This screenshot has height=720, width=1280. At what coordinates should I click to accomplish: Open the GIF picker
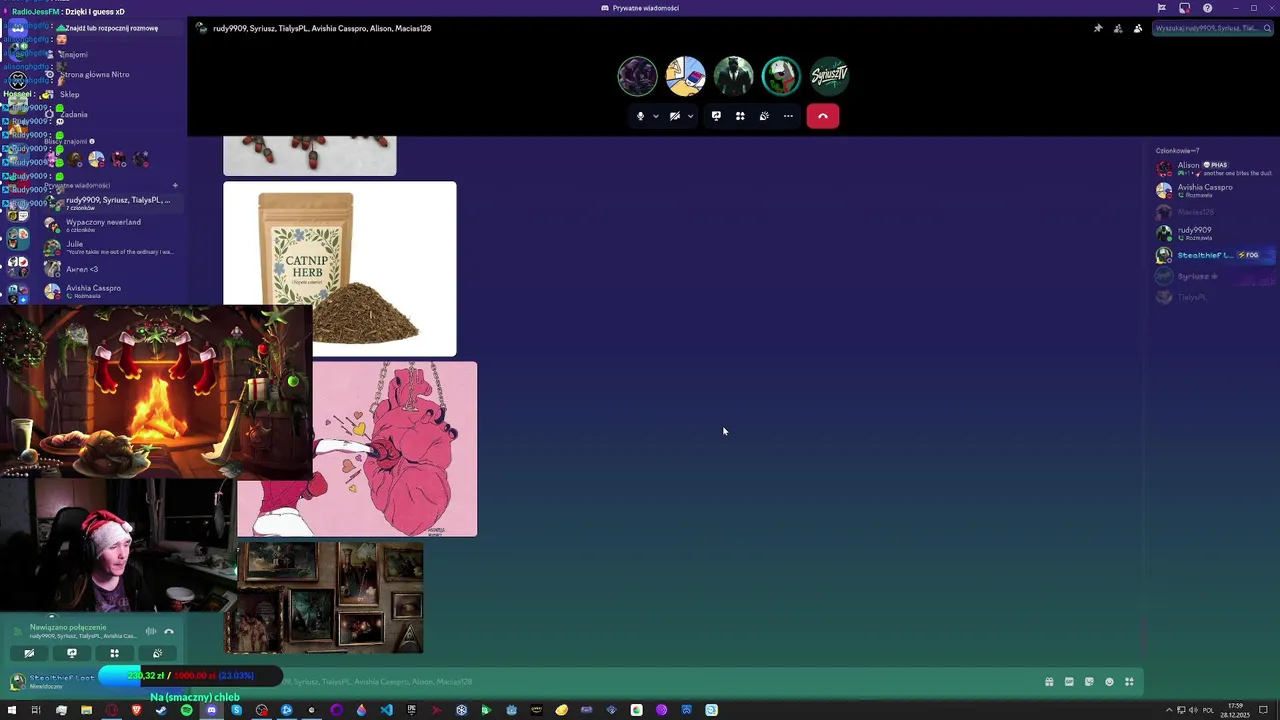pos(1069,682)
